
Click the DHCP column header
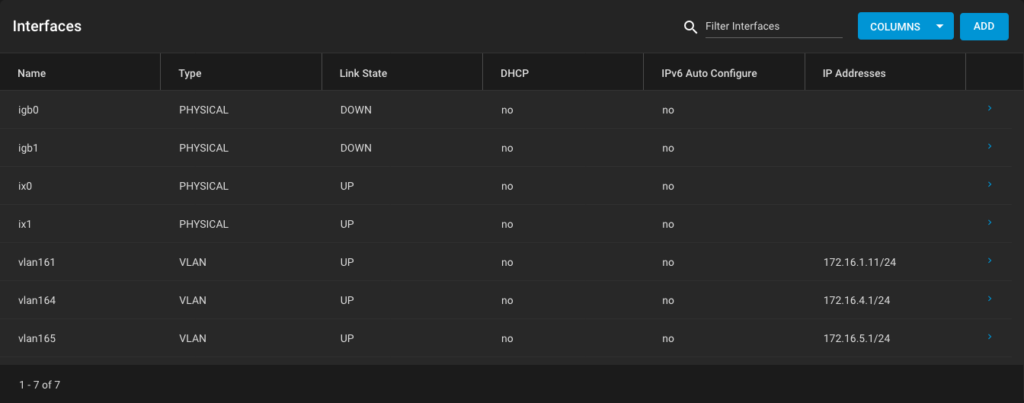(x=514, y=73)
